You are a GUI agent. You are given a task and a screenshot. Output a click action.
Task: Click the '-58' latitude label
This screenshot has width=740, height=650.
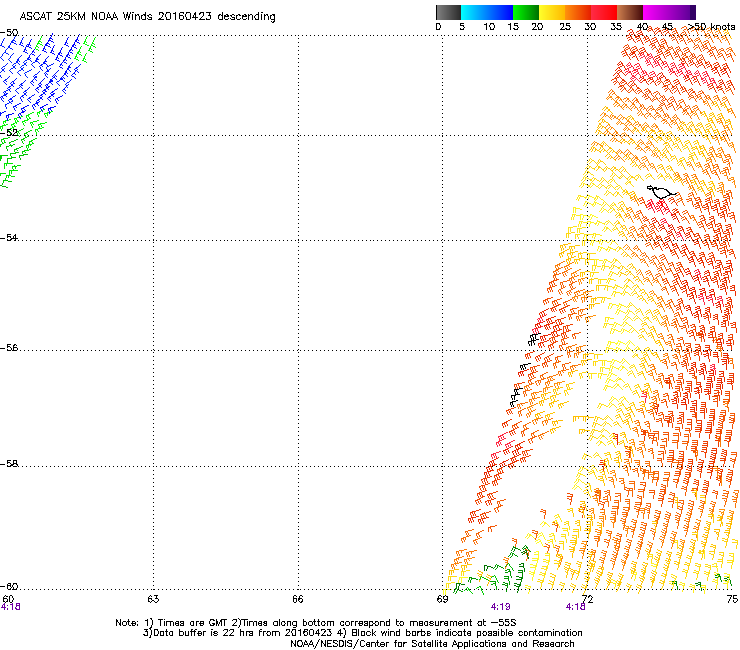[9, 464]
